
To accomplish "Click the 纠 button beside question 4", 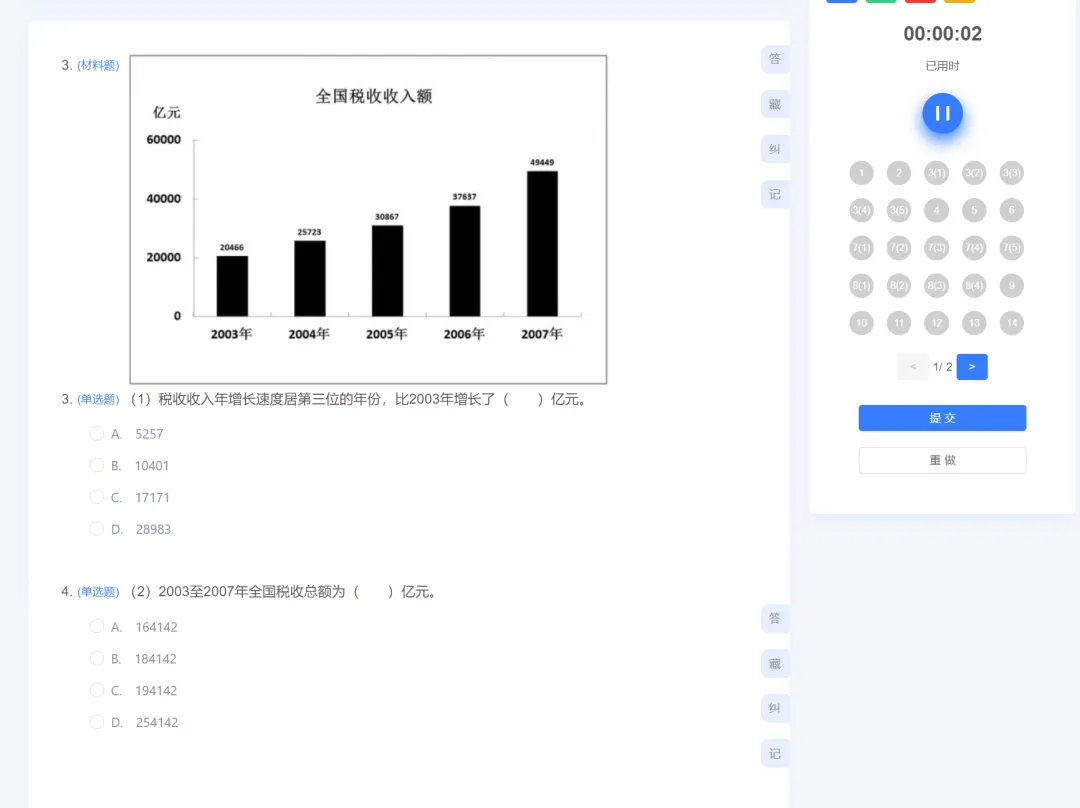I will pos(775,709).
